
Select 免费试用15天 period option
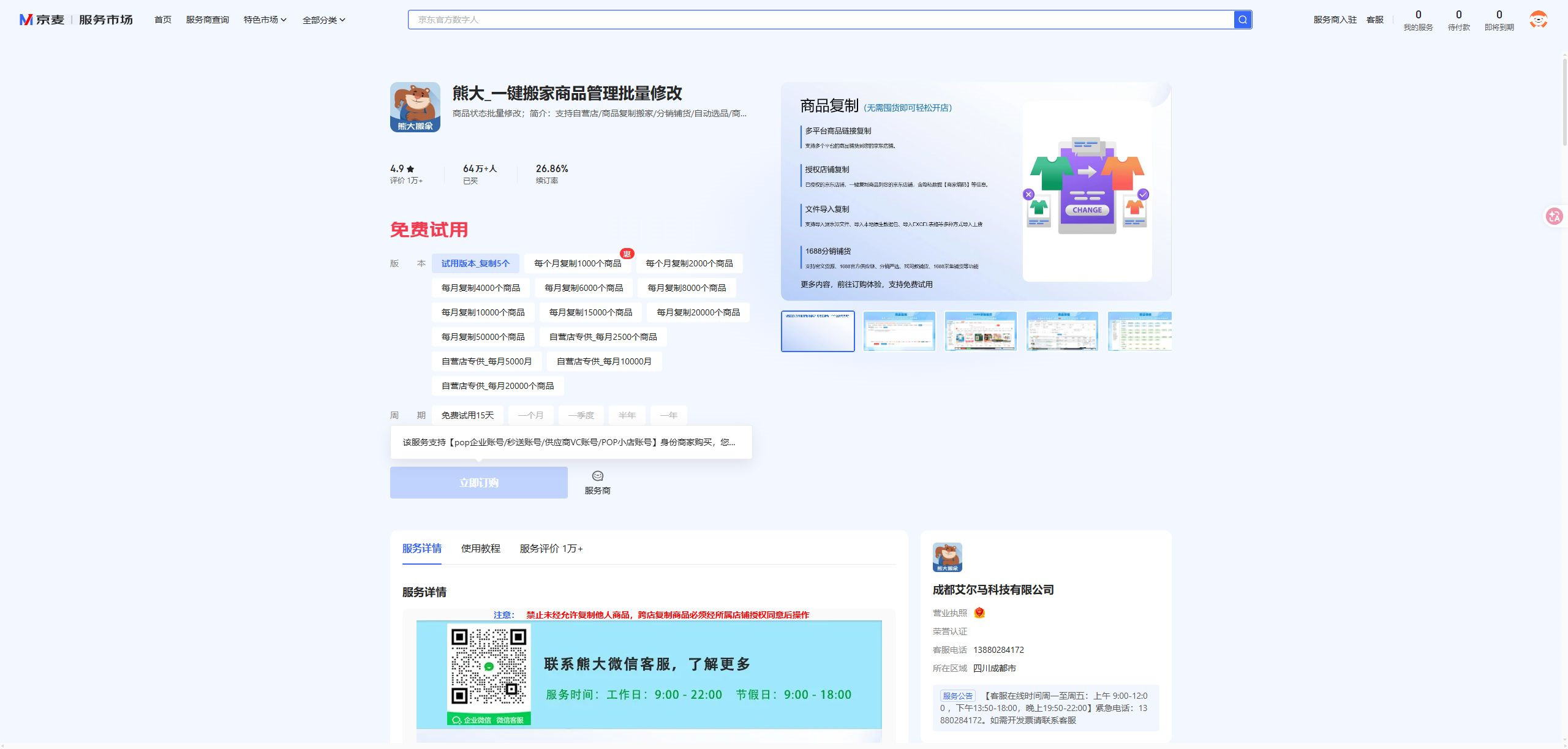[468, 415]
